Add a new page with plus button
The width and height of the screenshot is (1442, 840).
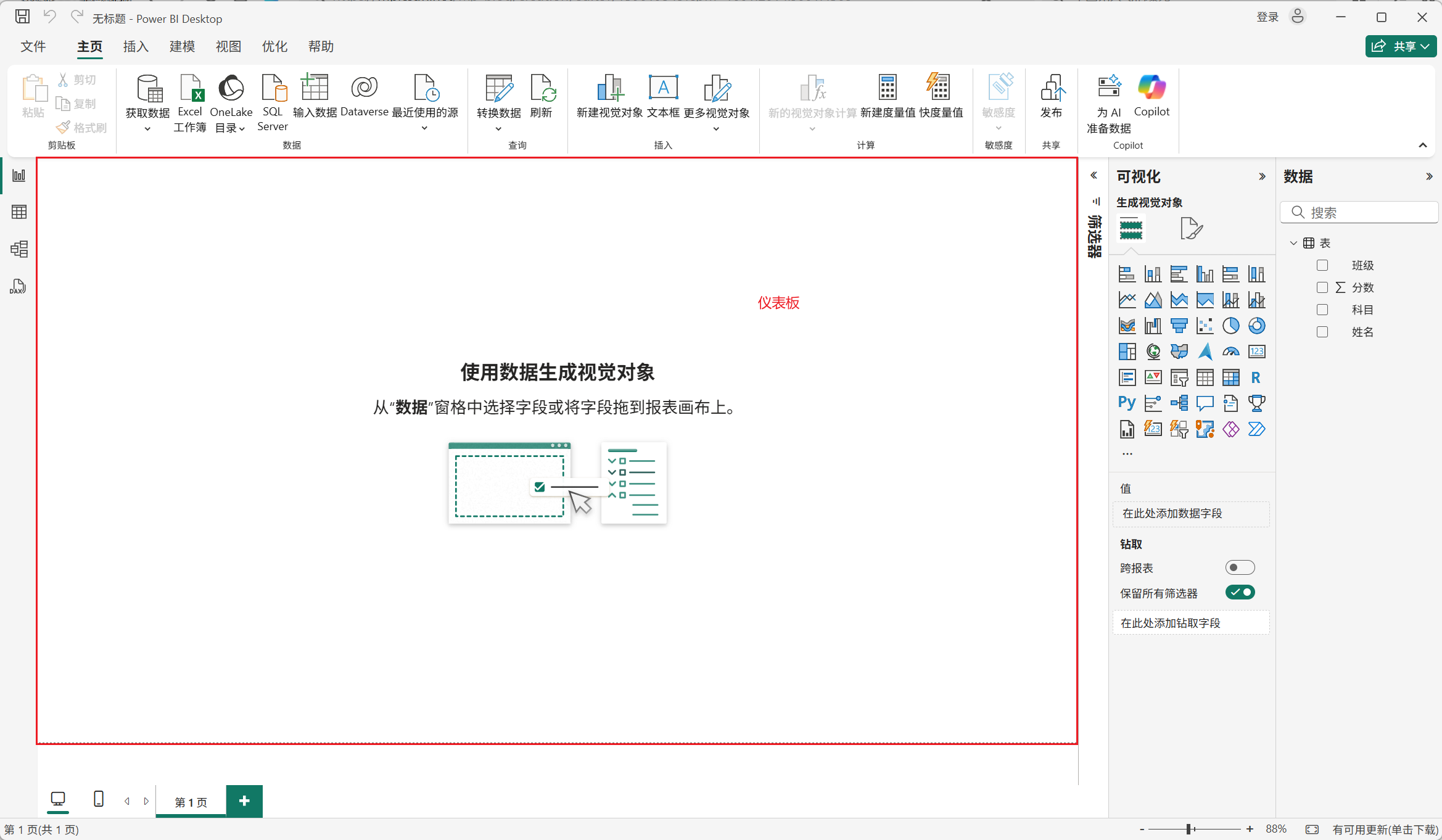point(244,801)
